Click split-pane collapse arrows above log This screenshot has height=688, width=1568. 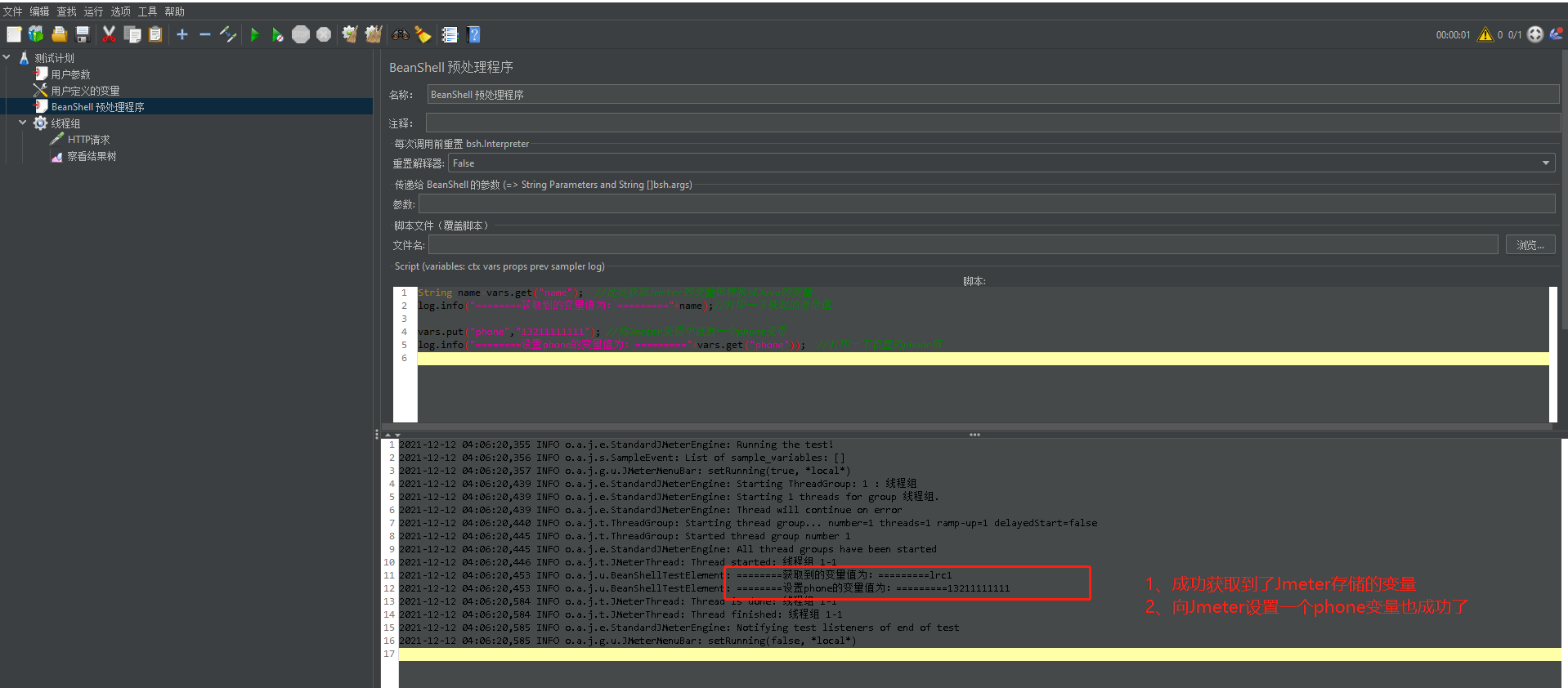coord(392,435)
